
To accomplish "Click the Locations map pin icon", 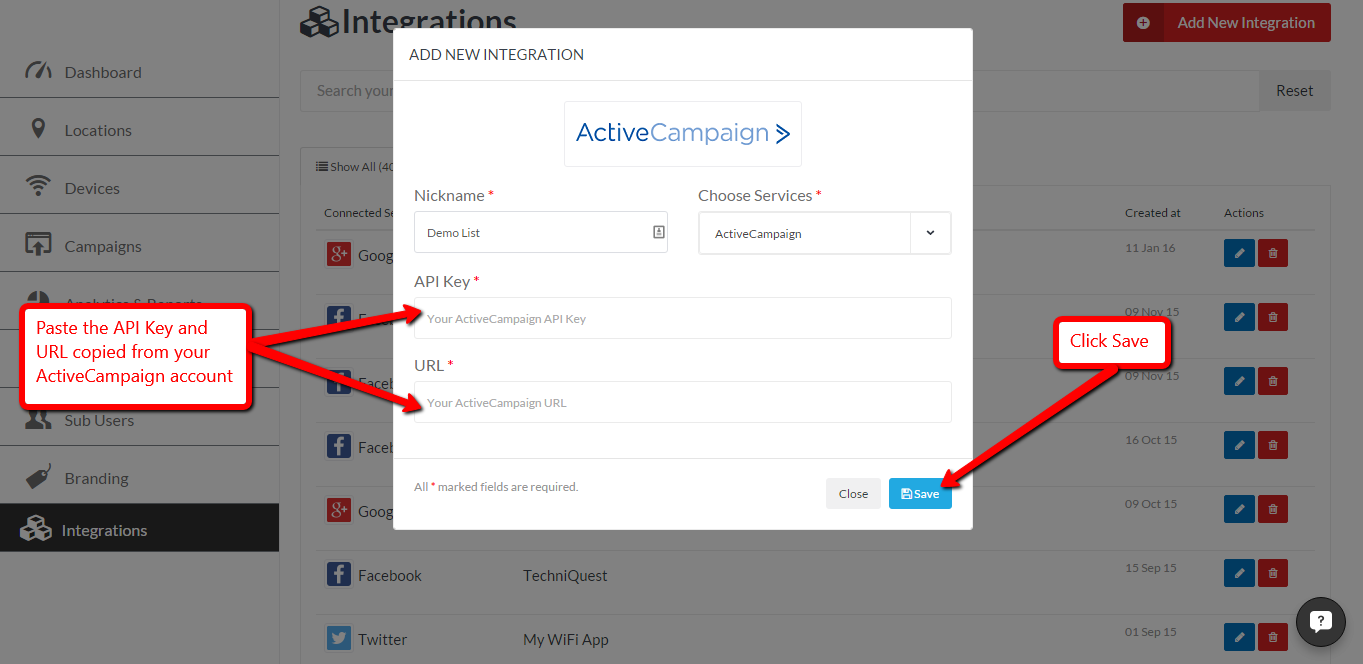I will click(x=38, y=129).
